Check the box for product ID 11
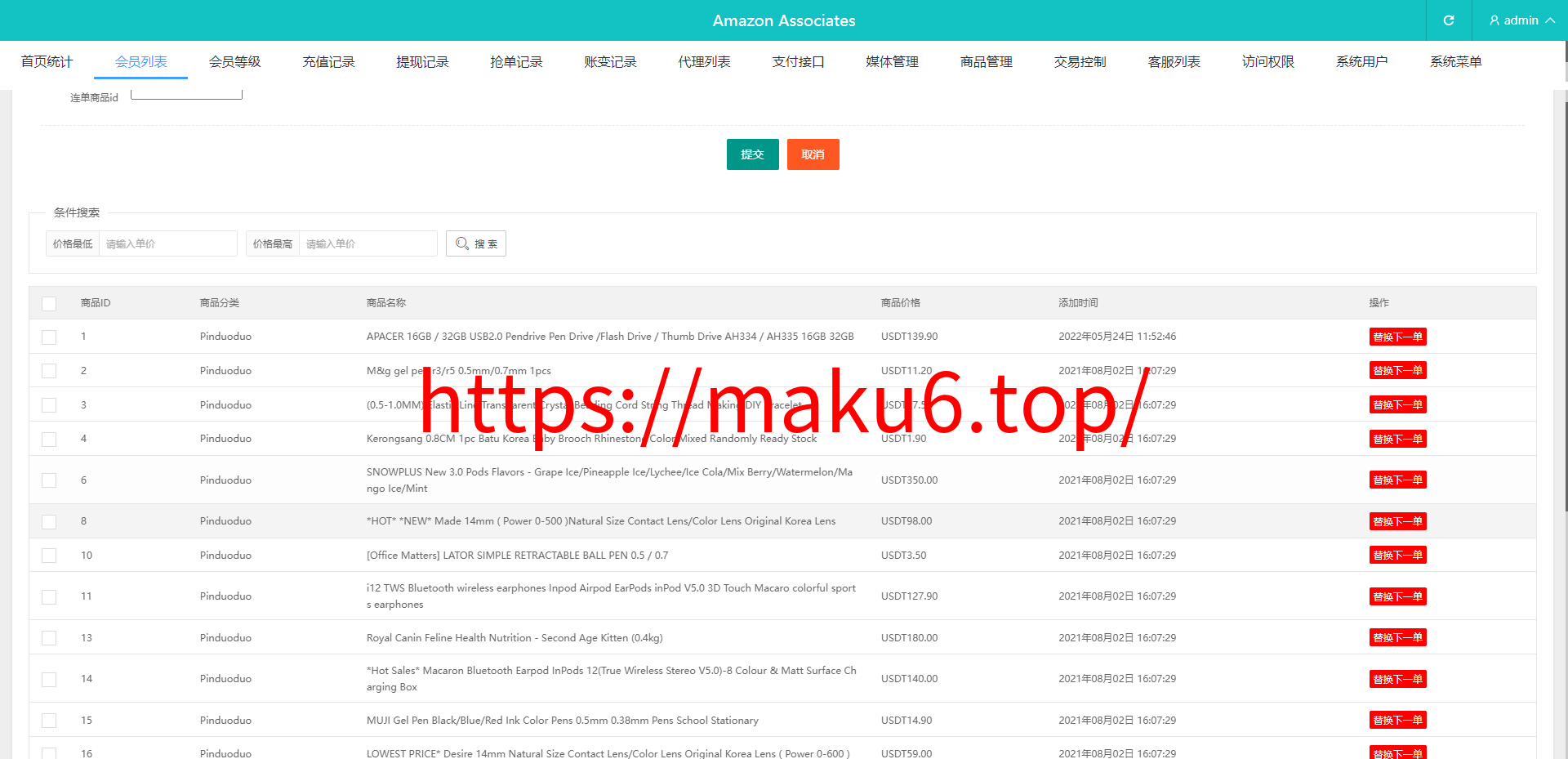This screenshot has width=1568, height=759. 49,596
